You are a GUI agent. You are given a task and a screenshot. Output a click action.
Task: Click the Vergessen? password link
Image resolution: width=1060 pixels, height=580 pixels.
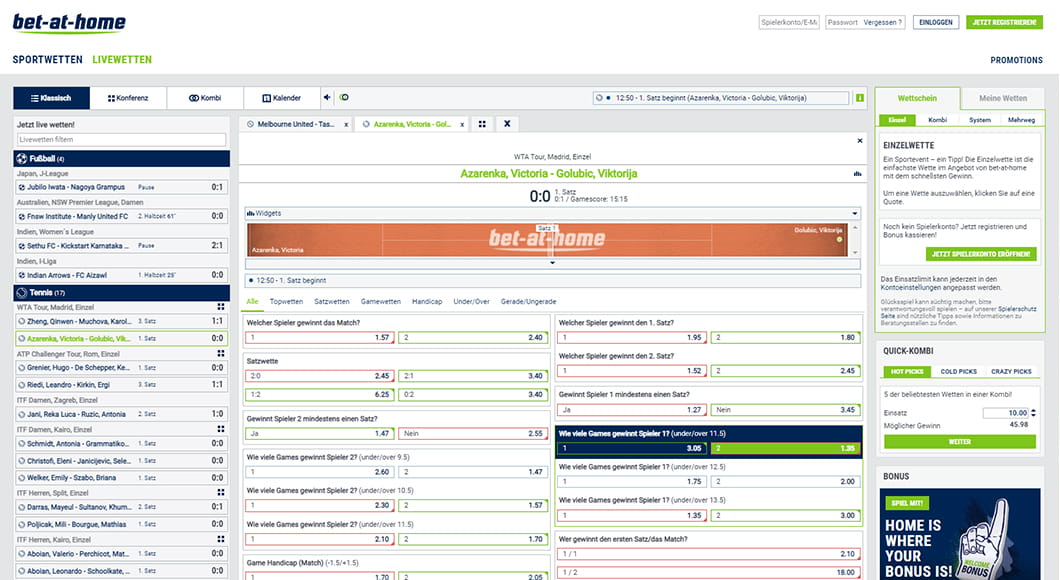point(882,22)
